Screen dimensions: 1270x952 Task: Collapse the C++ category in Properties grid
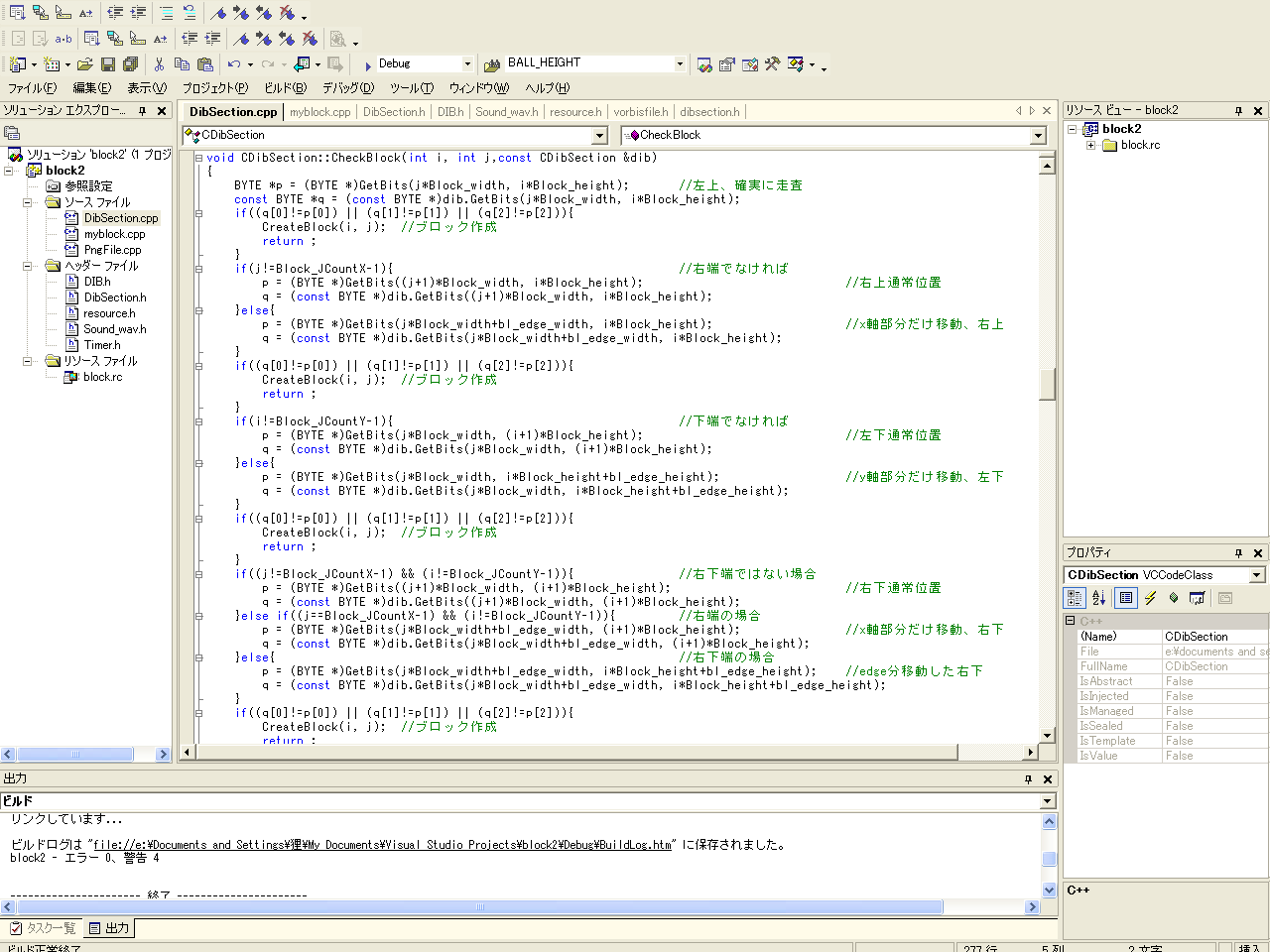1071,621
